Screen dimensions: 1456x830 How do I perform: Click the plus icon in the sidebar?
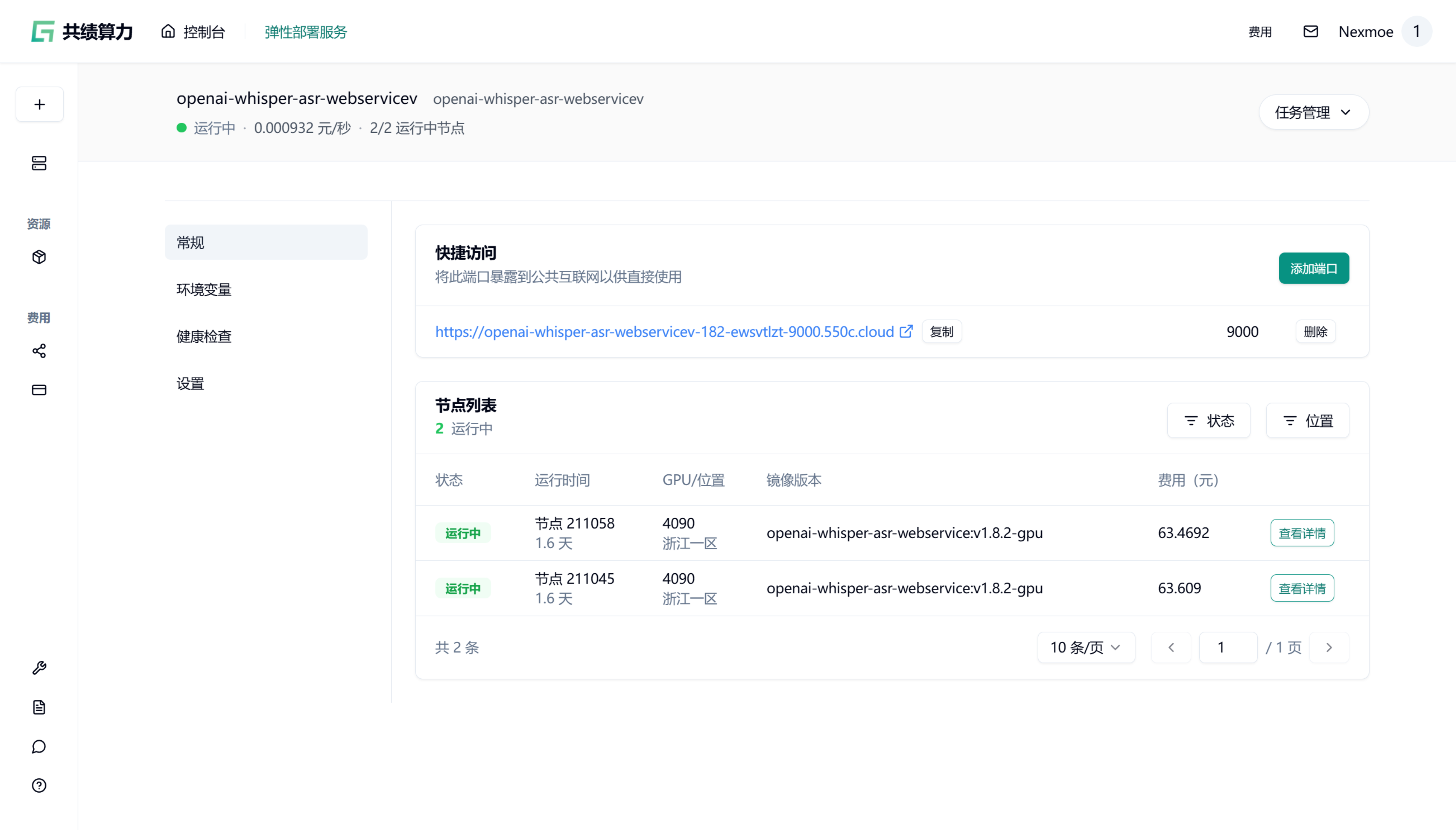click(x=39, y=104)
